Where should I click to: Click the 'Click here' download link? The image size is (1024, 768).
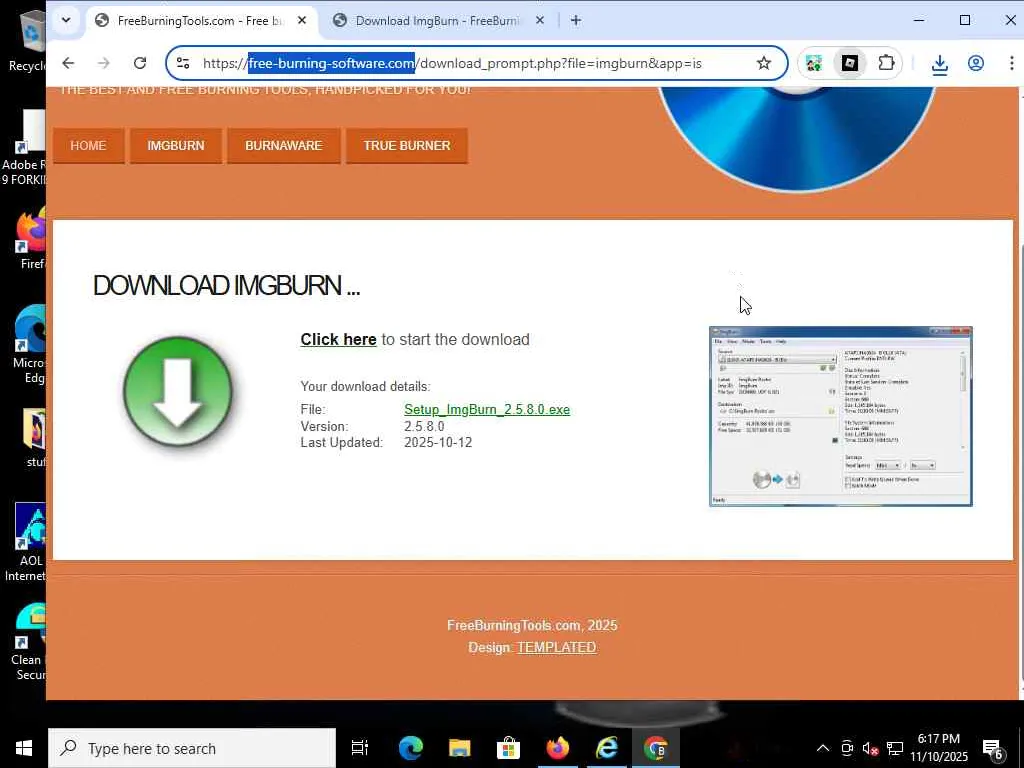point(338,340)
